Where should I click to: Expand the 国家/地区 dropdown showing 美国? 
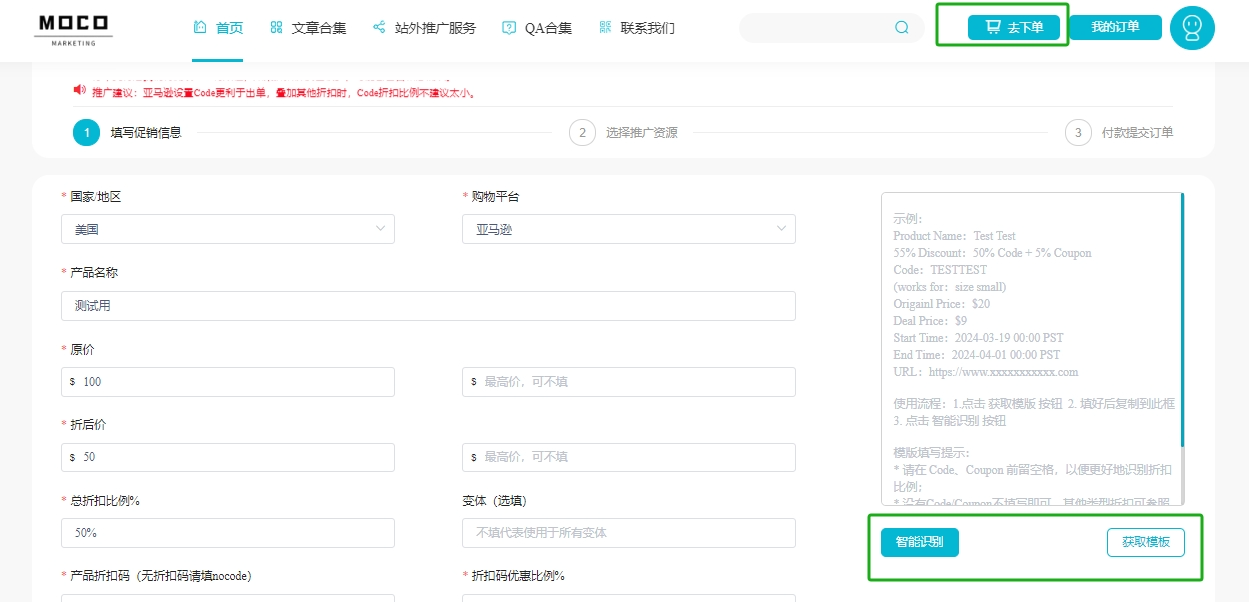pos(228,229)
